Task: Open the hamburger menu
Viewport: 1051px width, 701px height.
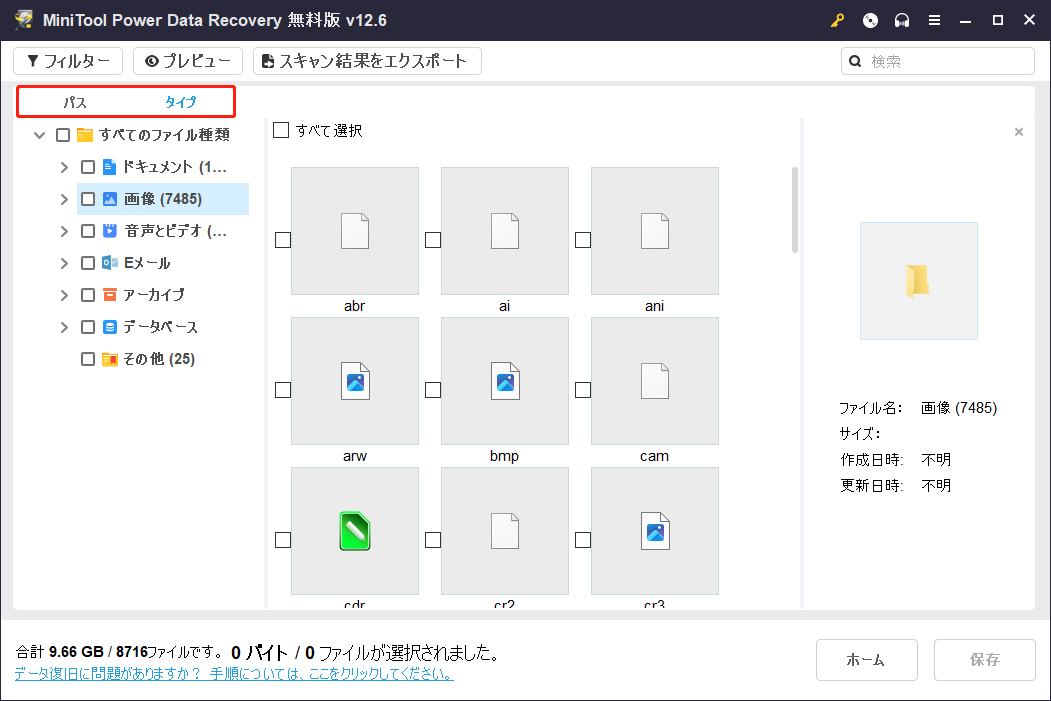Action: (x=935, y=19)
